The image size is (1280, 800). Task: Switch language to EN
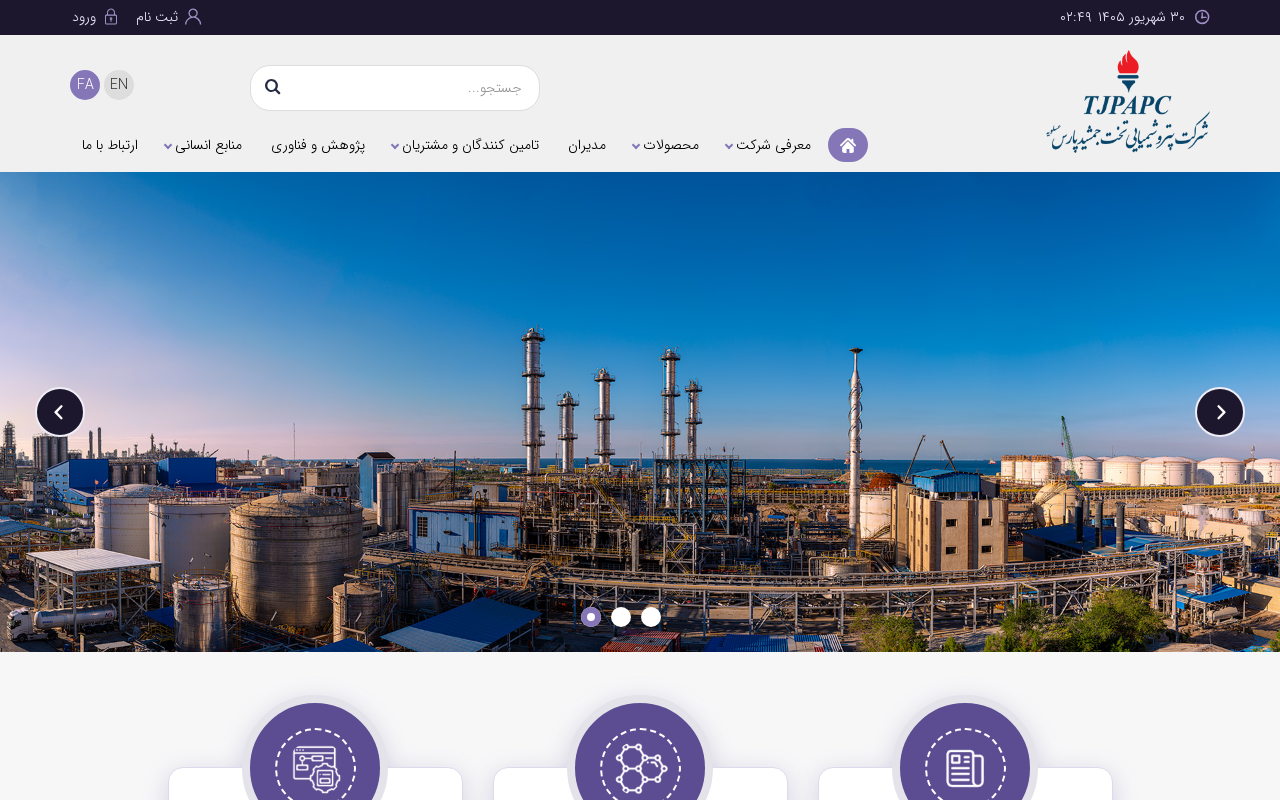pos(119,85)
